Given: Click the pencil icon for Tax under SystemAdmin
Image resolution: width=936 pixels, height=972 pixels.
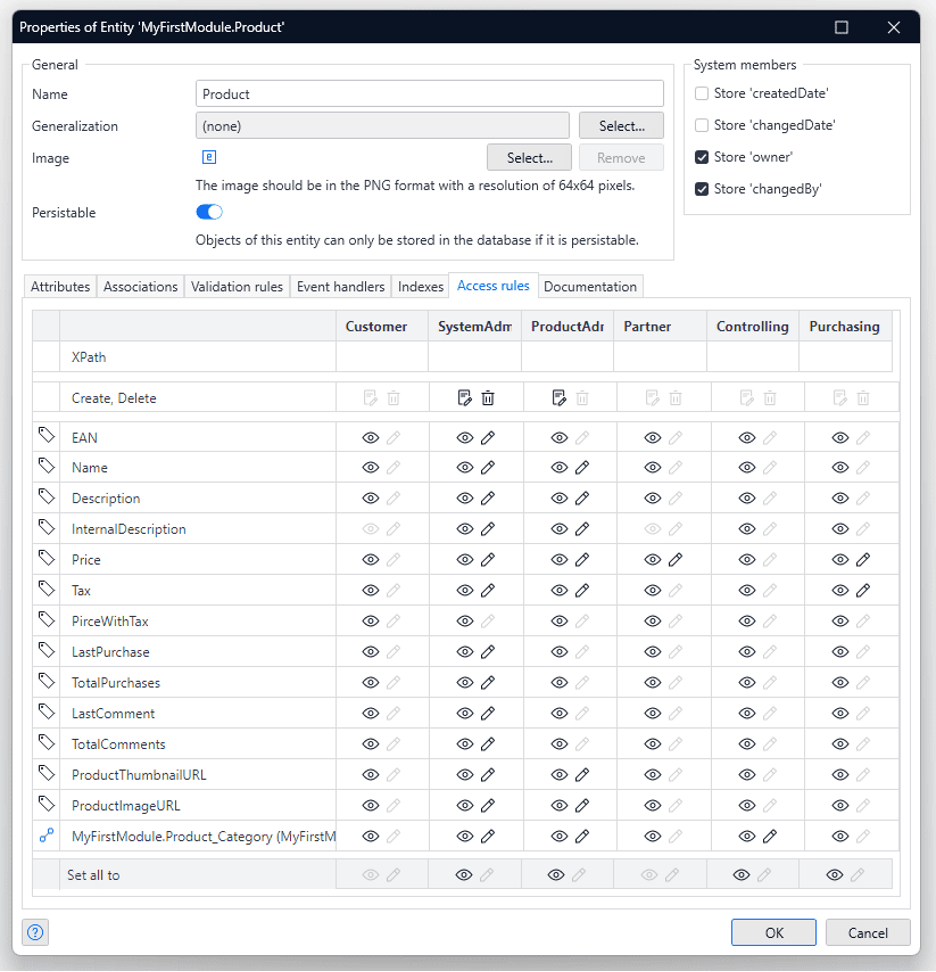Looking at the screenshot, I should pyautogui.click(x=488, y=590).
